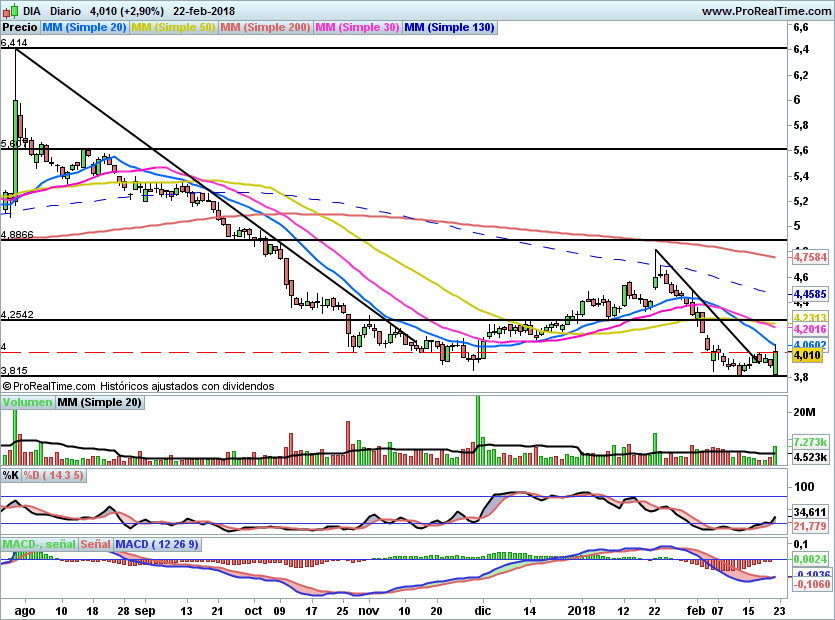The width and height of the screenshot is (835, 620).
Task: Click the 4,010 (+2,90%) quote text
Action: point(127,11)
